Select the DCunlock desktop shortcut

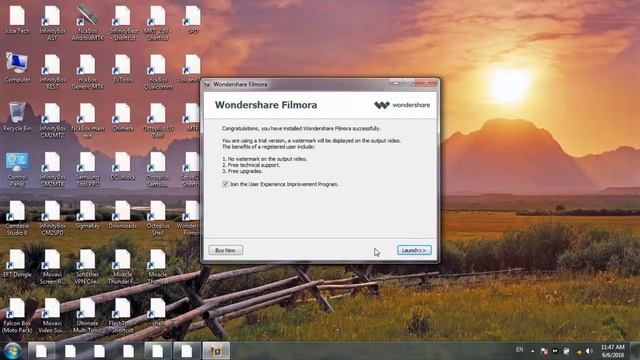click(122, 166)
